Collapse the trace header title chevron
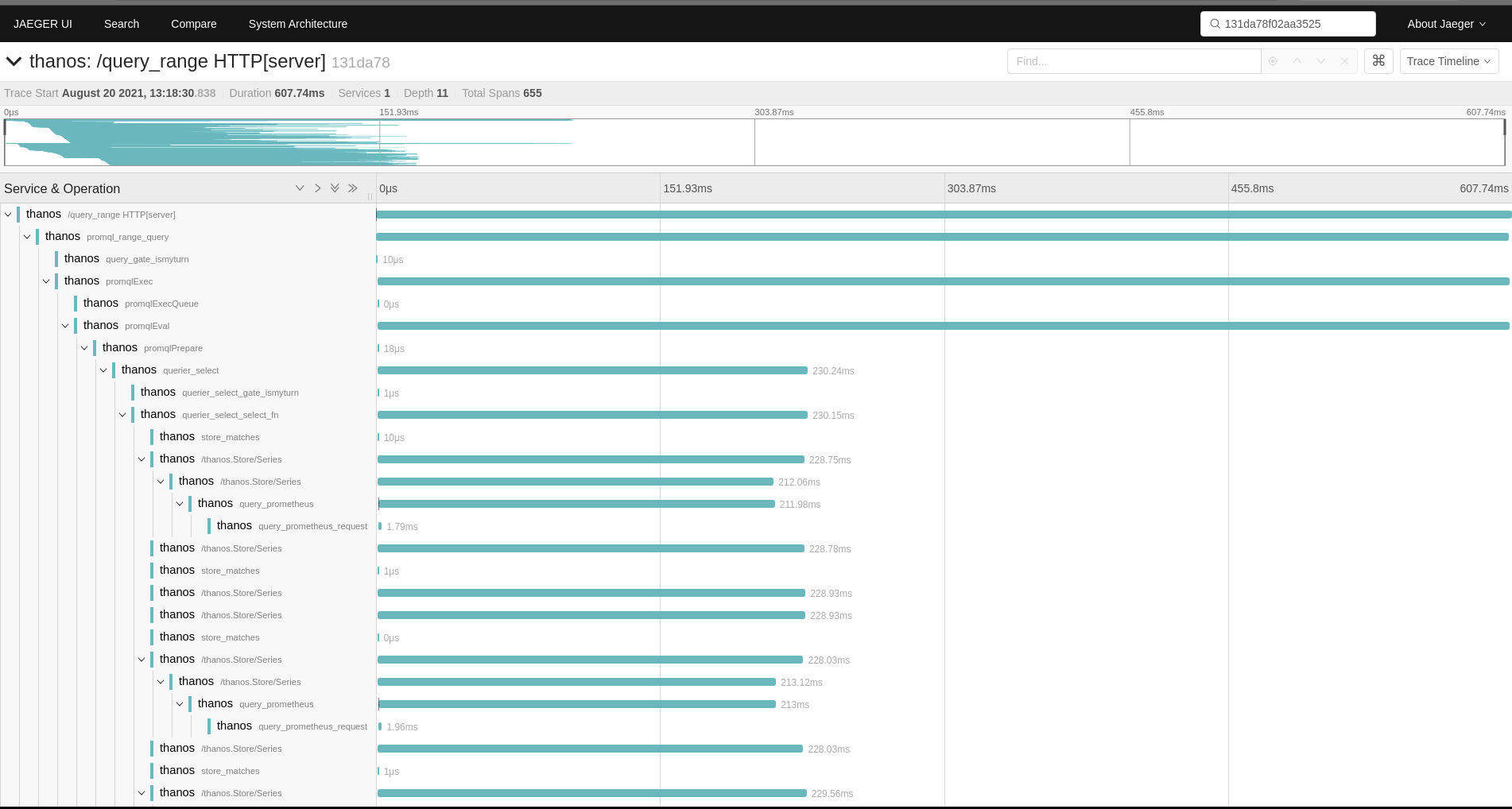The image size is (1512, 809). tap(14, 62)
